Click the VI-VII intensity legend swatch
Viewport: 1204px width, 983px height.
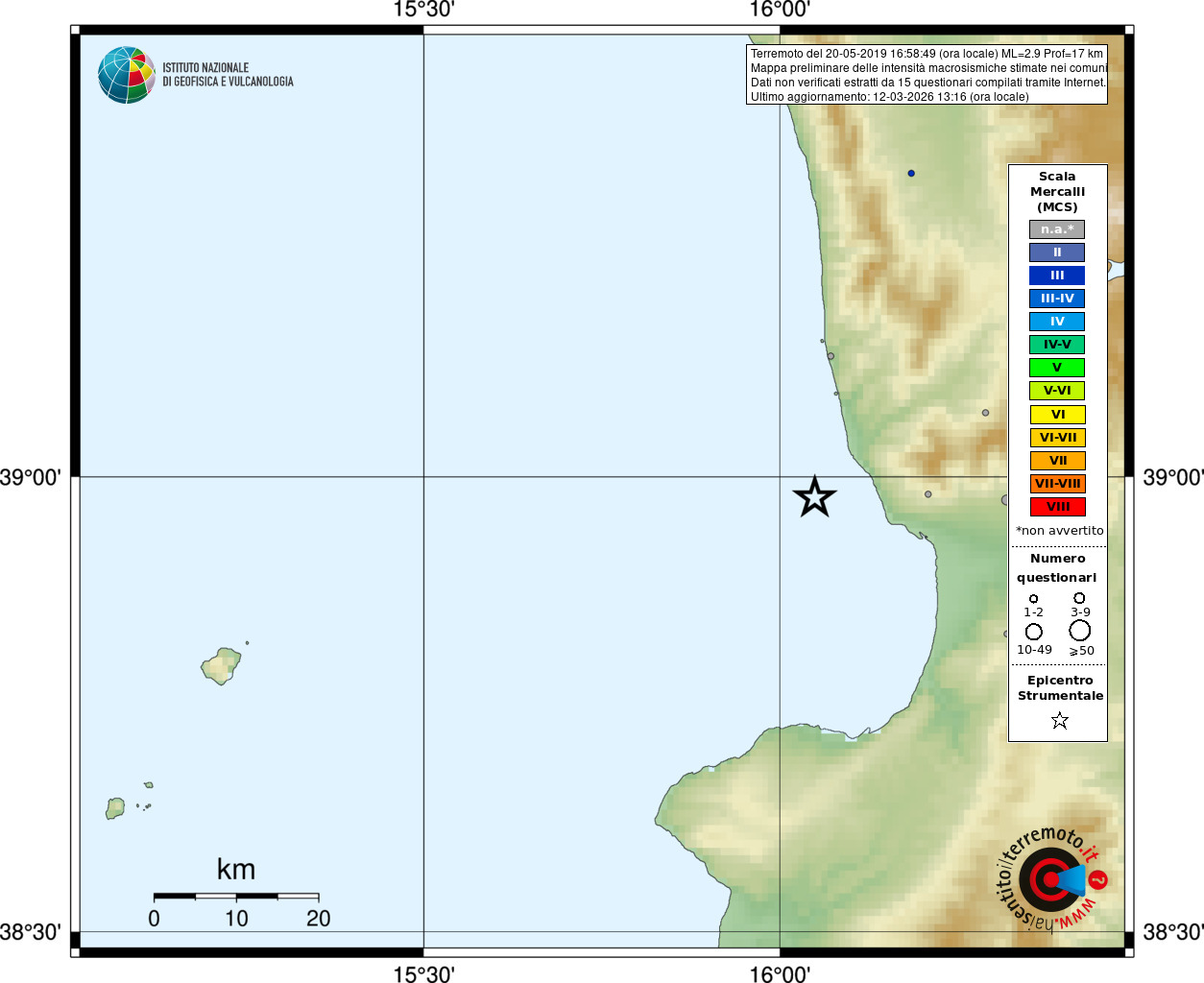[x=1057, y=438]
